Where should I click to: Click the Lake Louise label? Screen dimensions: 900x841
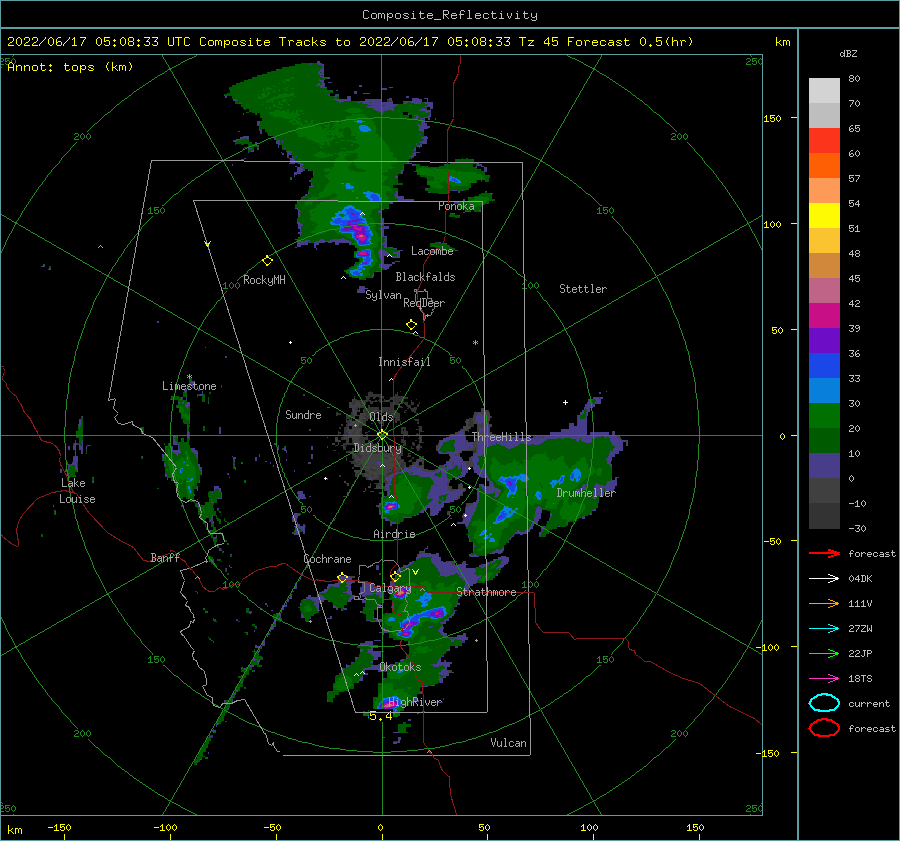click(x=77, y=491)
